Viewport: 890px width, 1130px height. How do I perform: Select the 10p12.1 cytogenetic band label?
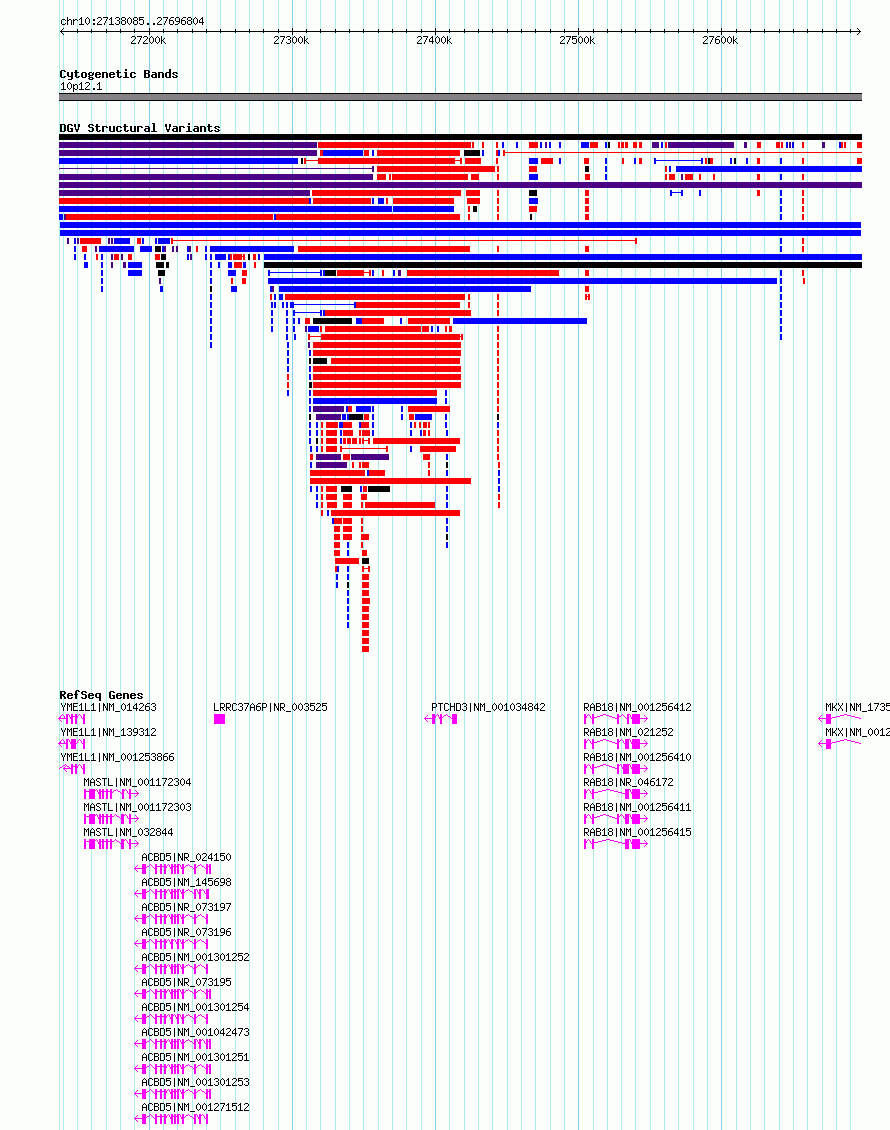pos(81,86)
